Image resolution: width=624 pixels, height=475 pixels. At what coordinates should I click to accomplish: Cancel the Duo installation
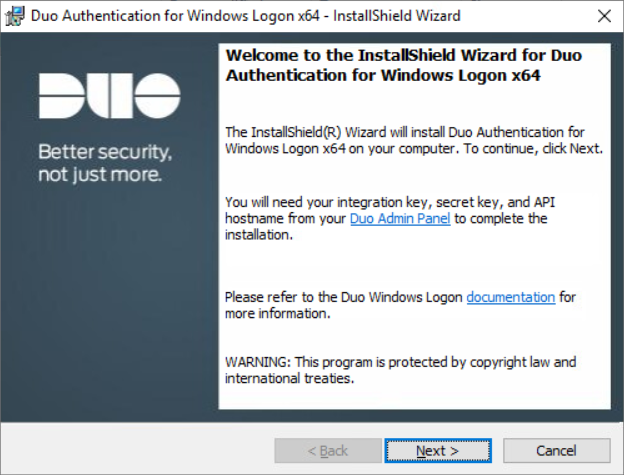click(x=556, y=451)
